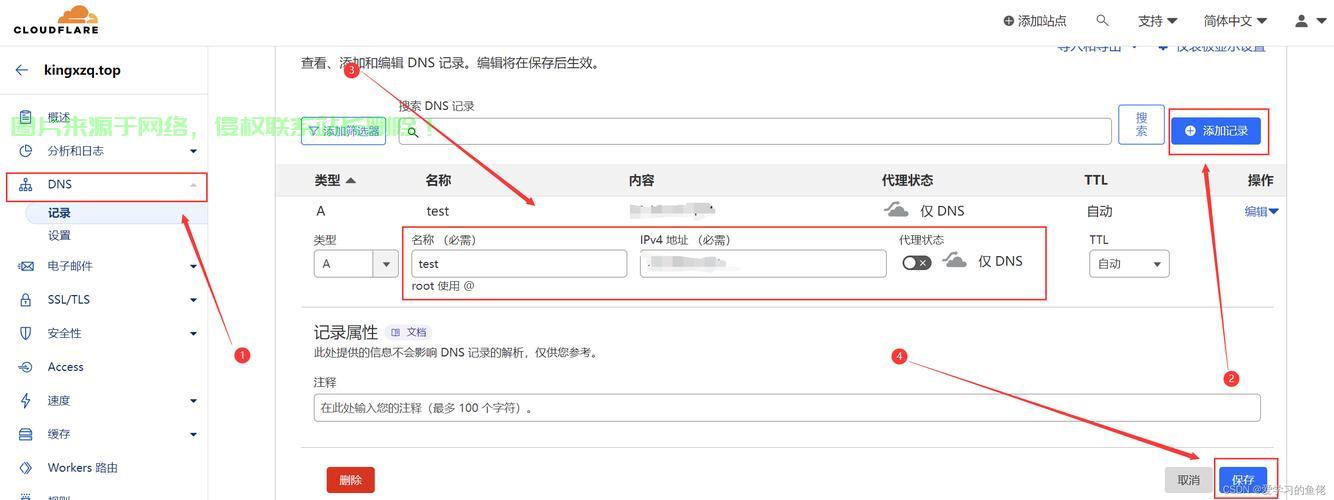Click the 速度 lightning bolt icon
1334x500 pixels.
pyautogui.click(x=26, y=401)
